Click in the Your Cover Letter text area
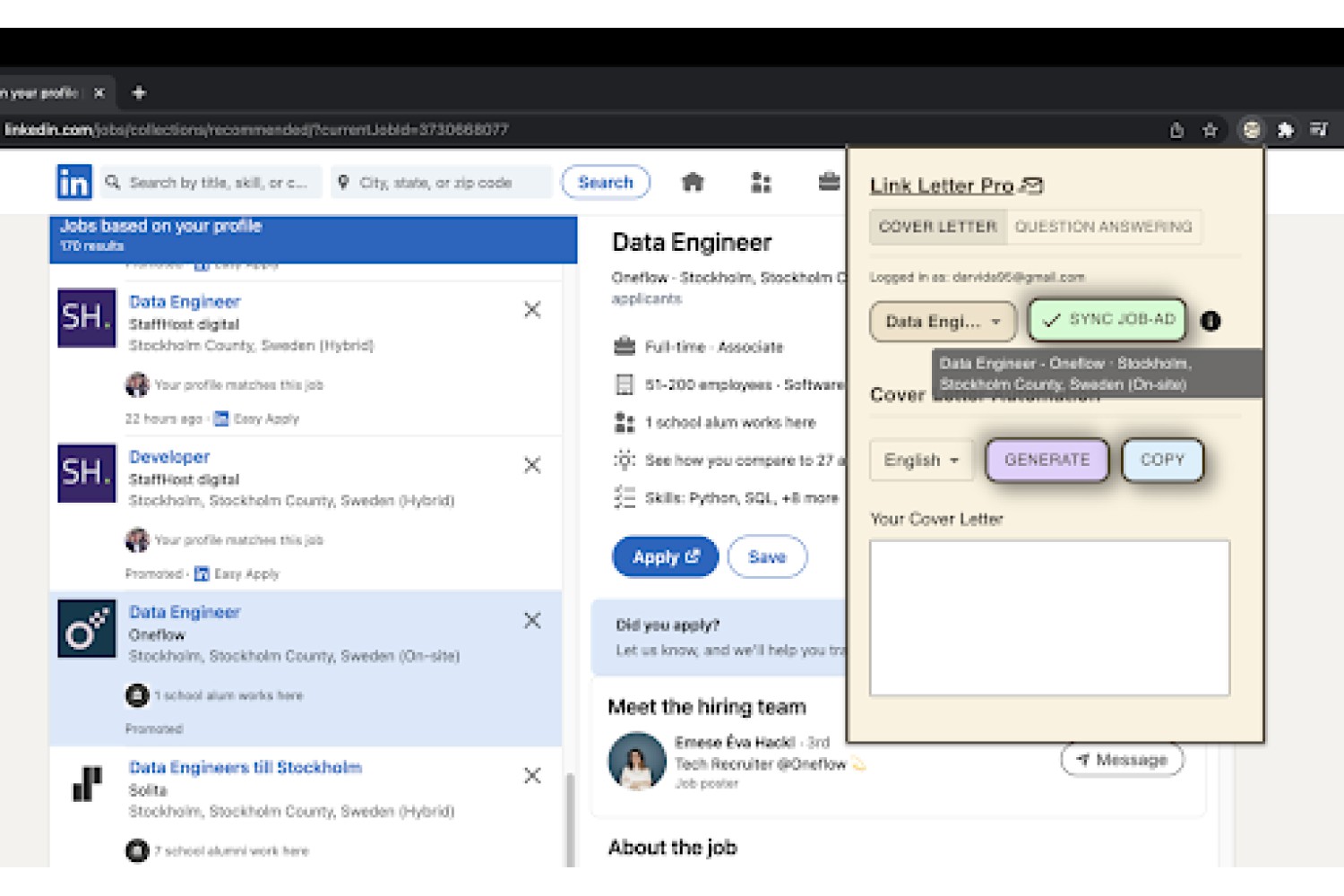Image resolution: width=1344 pixels, height=896 pixels. click(1049, 617)
